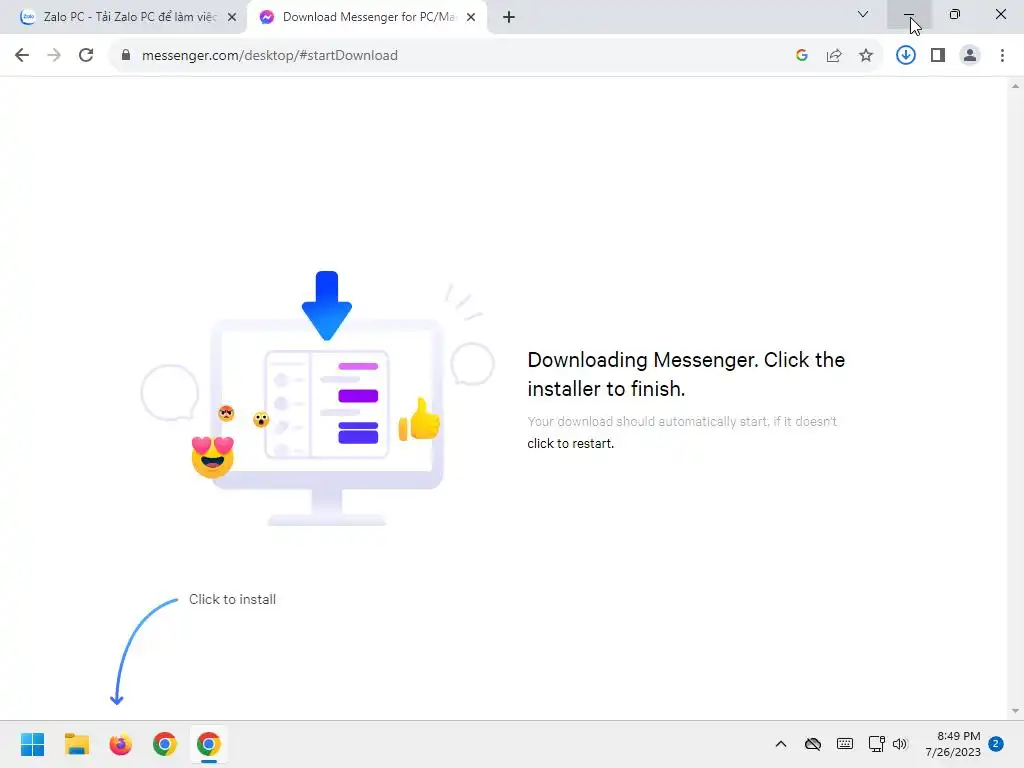Close the Zalo PC tab
The image size is (1024, 768).
point(232,17)
